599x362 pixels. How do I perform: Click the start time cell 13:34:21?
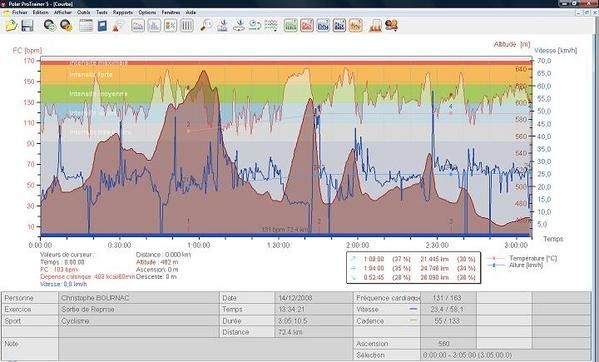[314, 309]
